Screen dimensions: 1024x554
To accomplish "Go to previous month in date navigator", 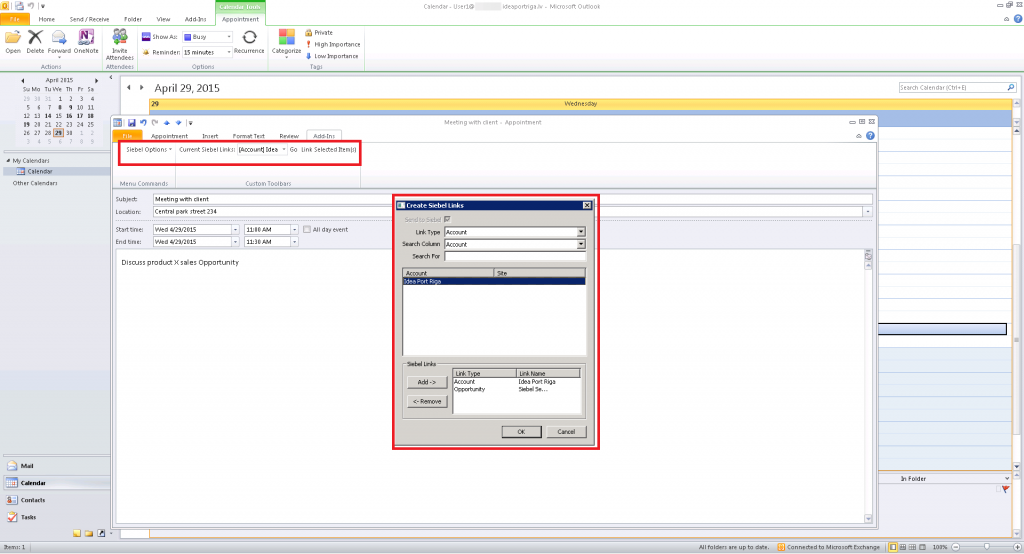I will pyautogui.click(x=23, y=80).
